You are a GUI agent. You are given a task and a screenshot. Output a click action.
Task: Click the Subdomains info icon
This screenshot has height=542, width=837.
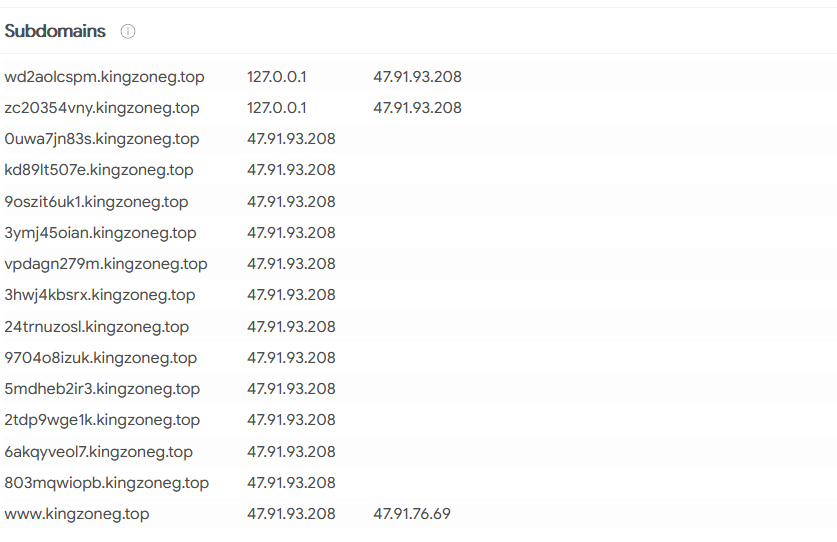(128, 32)
